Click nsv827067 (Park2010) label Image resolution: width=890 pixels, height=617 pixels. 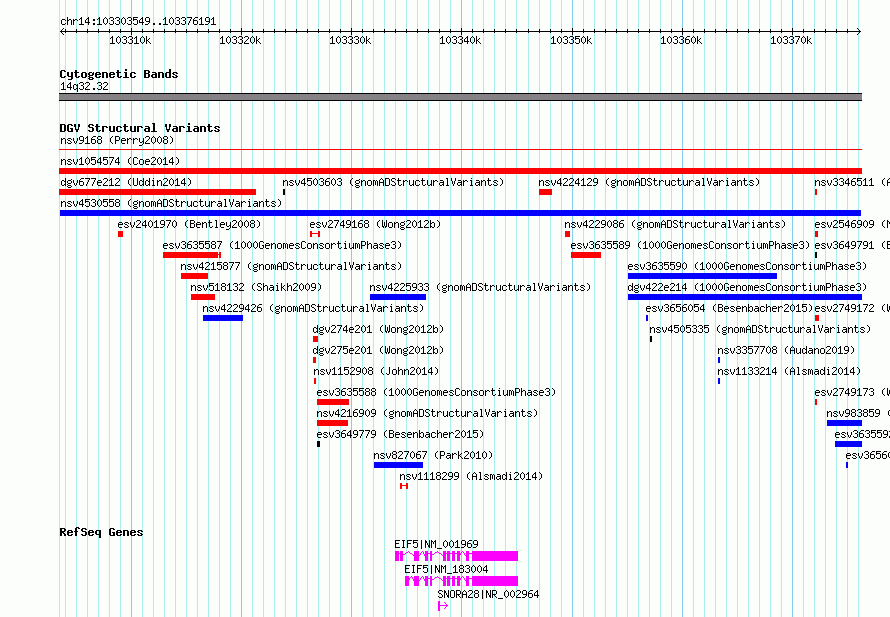[x=433, y=455]
